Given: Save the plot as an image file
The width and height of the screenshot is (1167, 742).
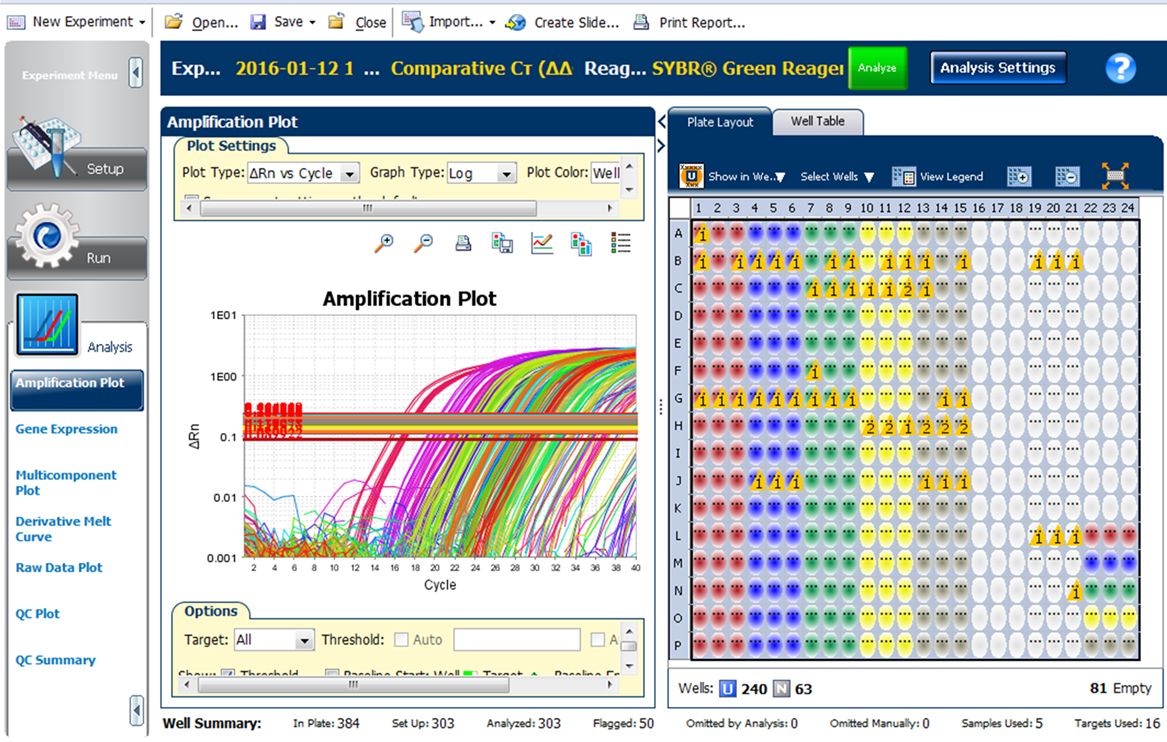Looking at the screenshot, I should click(x=502, y=243).
